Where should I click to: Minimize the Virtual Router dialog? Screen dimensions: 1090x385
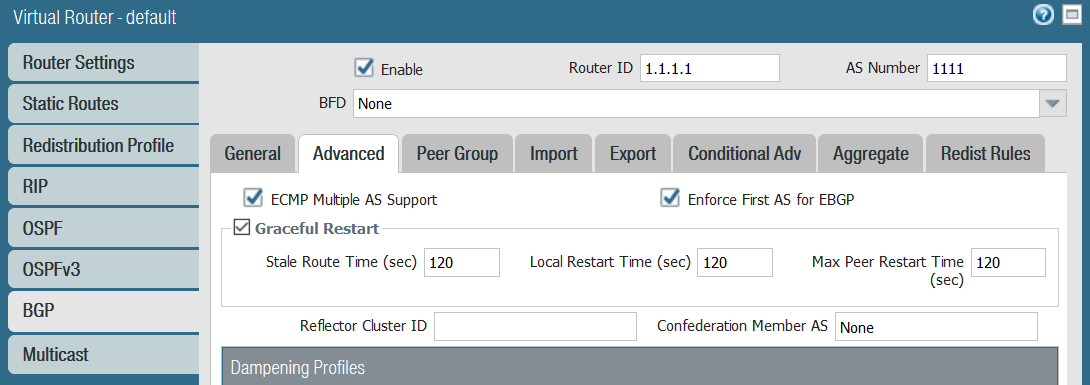pyautogui.click(x=1072, y=15)
